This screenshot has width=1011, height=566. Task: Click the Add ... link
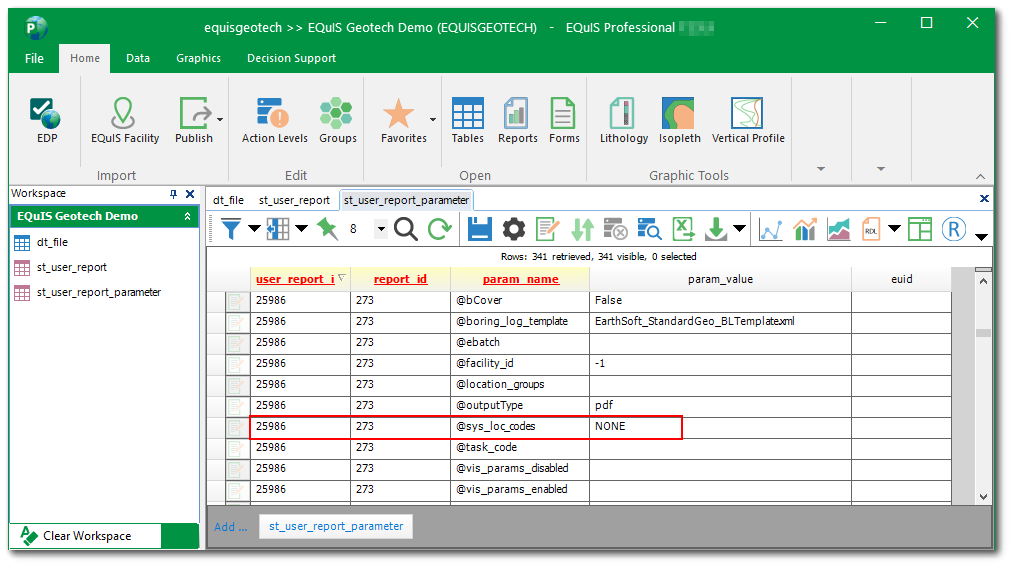pyautogui.click(x=230, y=527)
